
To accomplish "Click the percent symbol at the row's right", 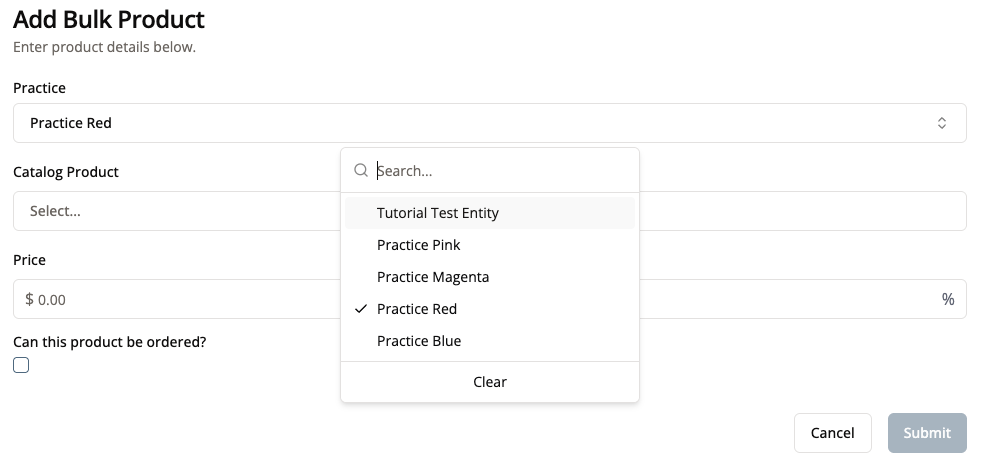I will pyautogui.click(x=947, y=299).
